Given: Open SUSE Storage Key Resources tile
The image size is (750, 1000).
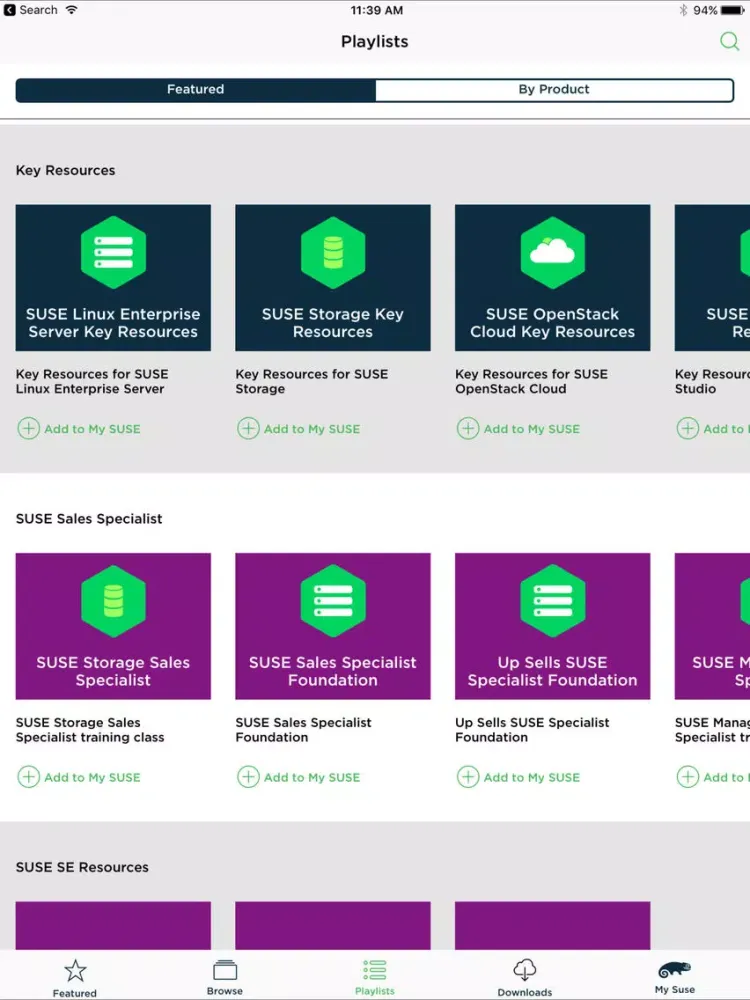Looking at the screenshot, I should (333, 277).
